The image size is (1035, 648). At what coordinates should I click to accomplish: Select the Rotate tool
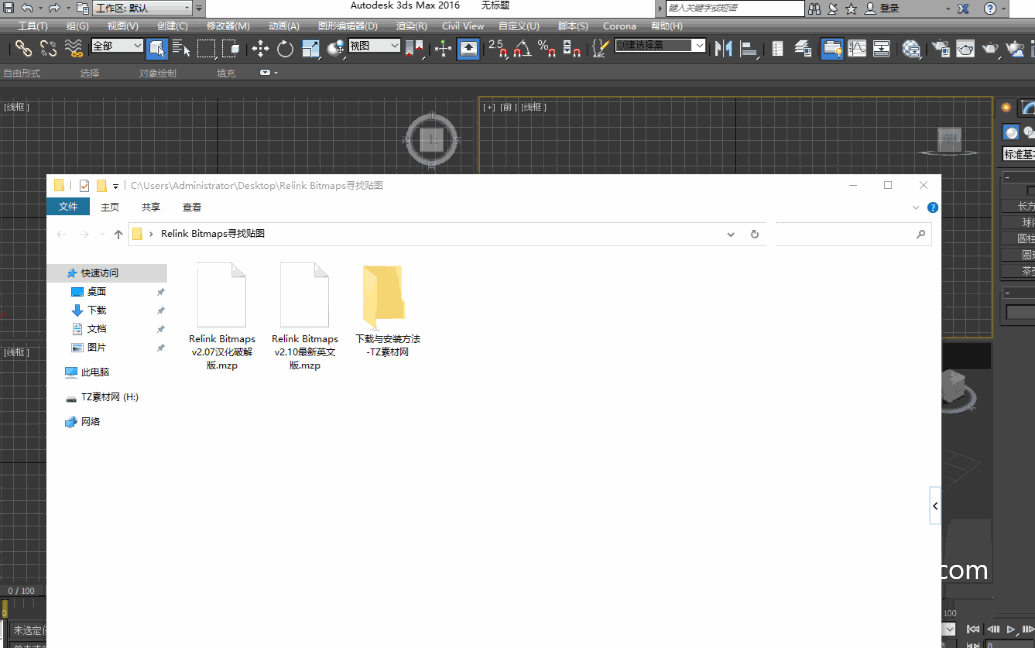tap(285, 48)
